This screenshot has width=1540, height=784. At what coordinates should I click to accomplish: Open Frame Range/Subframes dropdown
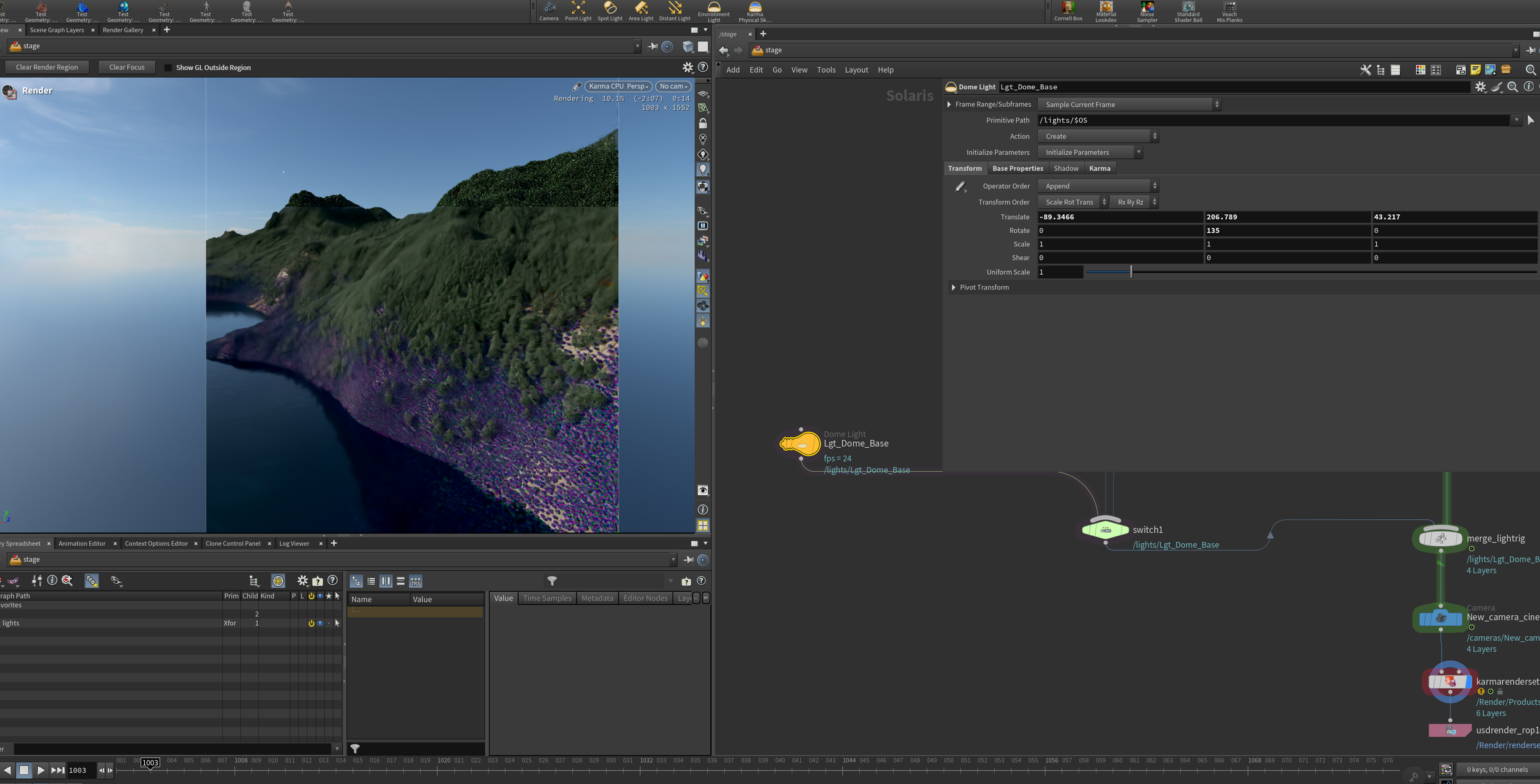(x=1129, y=105)
